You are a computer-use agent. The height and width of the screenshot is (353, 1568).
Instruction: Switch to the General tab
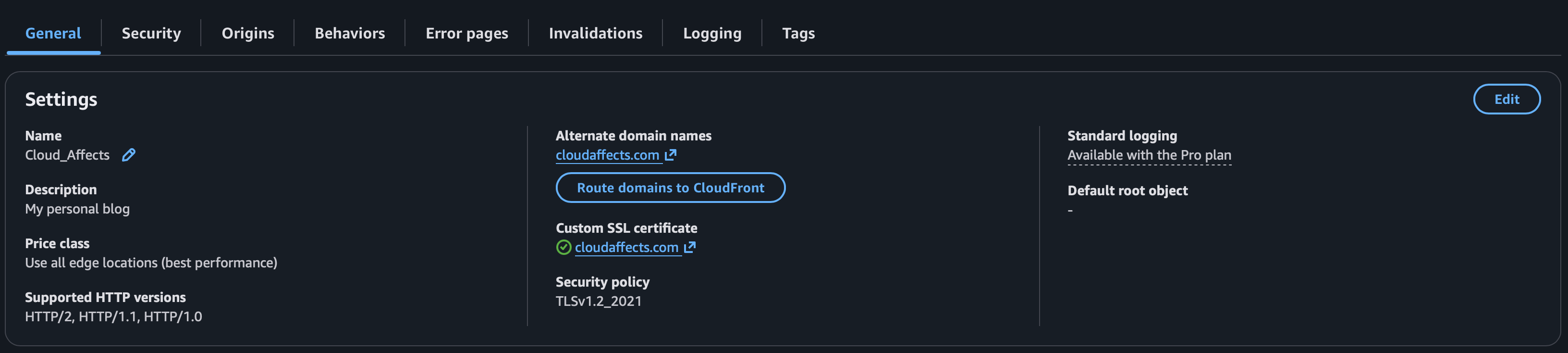(x=53, y=34)
